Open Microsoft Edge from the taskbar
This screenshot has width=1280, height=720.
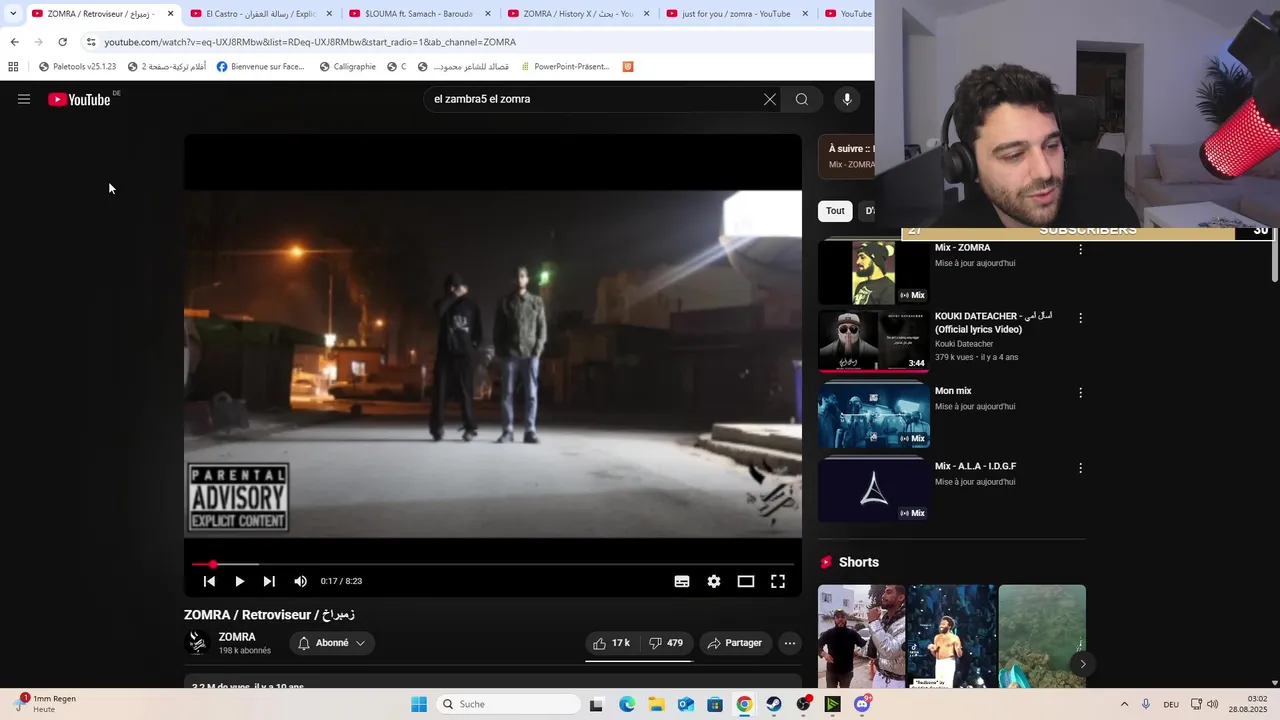pyautogui.click(x=627, y=704)
